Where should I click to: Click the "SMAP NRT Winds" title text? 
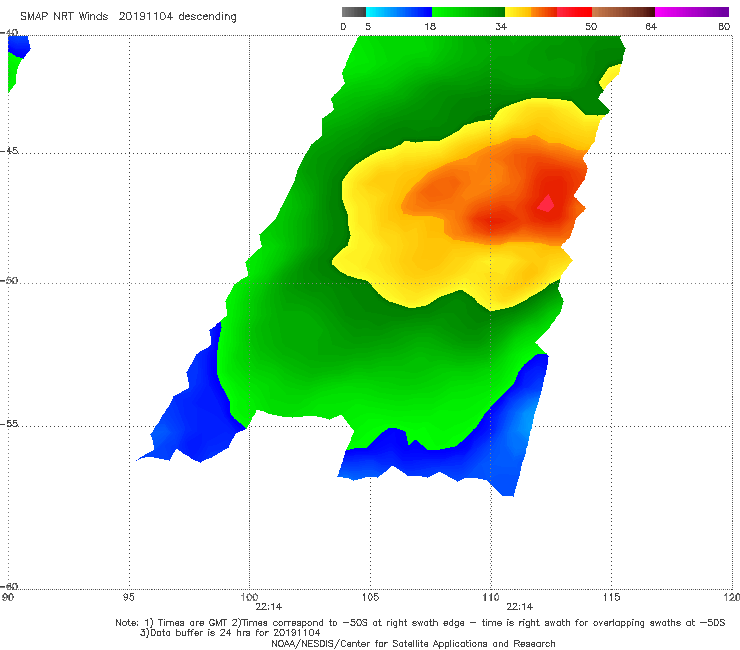[x=64, y=17]
